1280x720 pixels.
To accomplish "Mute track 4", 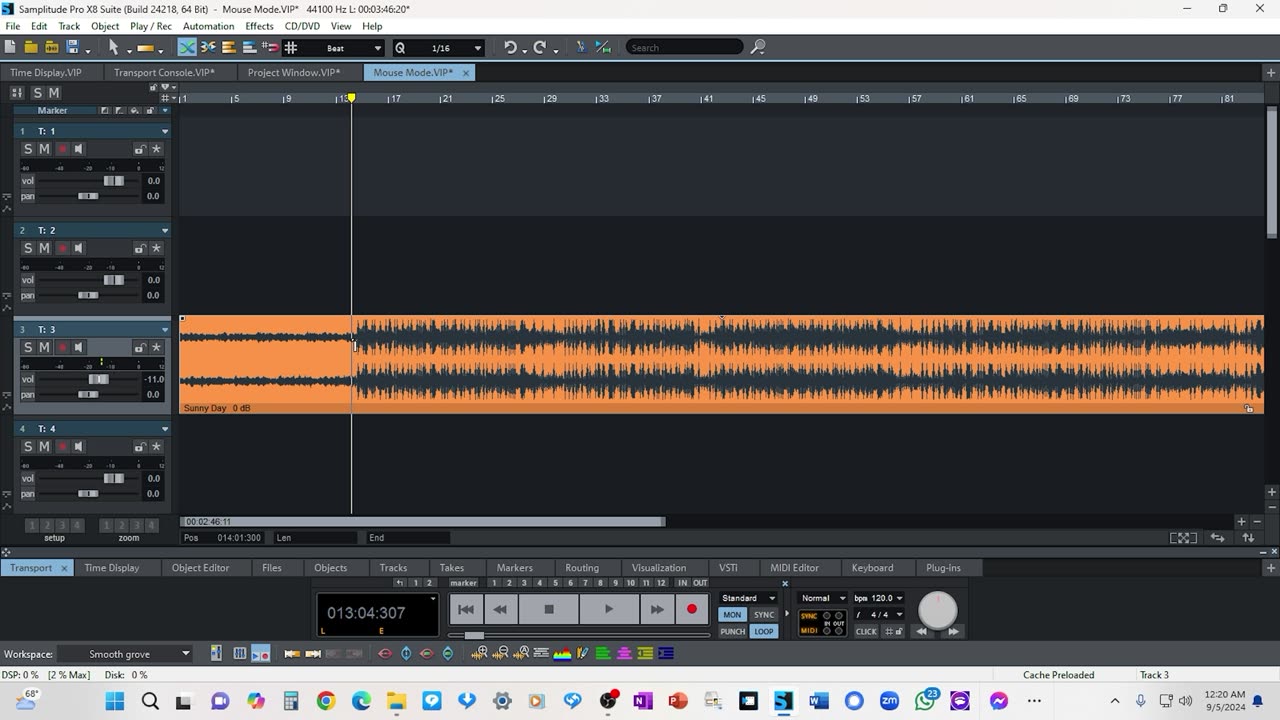I will tap(44, 446).
